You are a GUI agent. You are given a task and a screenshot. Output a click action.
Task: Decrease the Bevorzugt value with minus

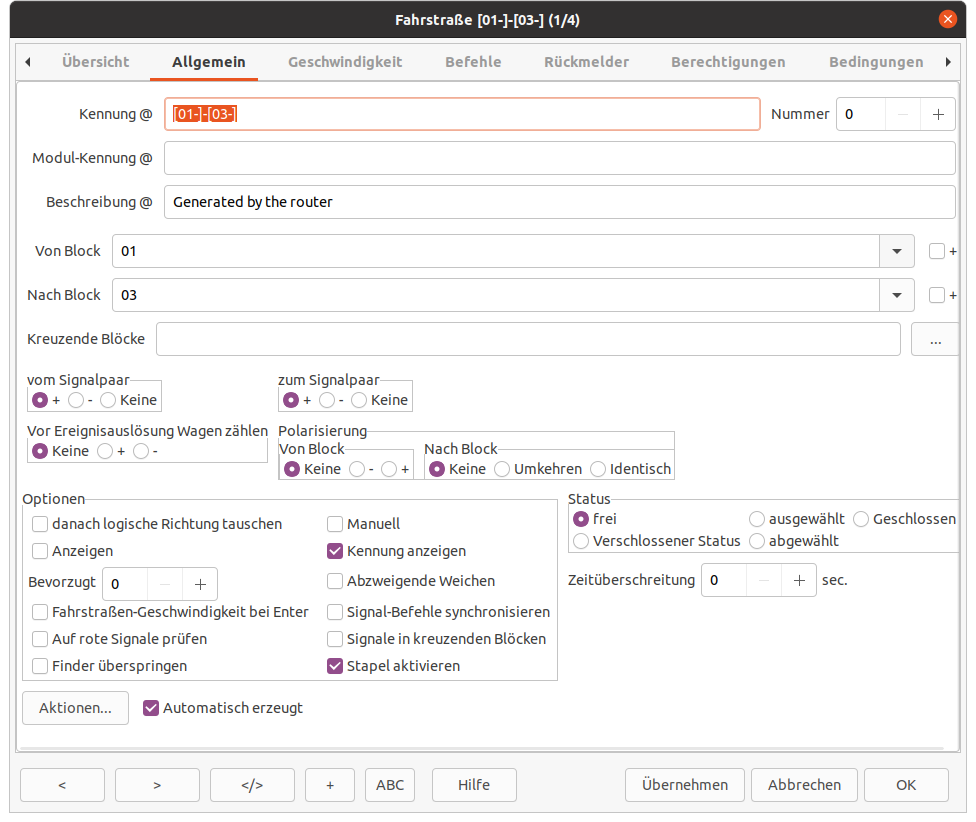coord(165,584)
